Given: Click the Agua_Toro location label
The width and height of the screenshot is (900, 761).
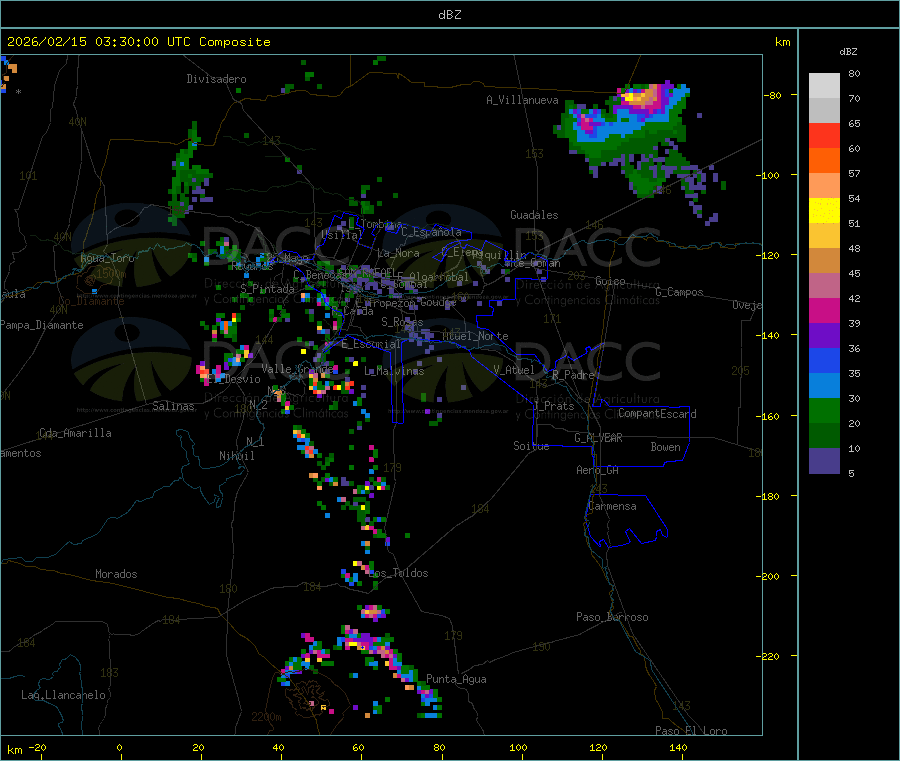Looking at the screenshot, I should pos(107,258).
